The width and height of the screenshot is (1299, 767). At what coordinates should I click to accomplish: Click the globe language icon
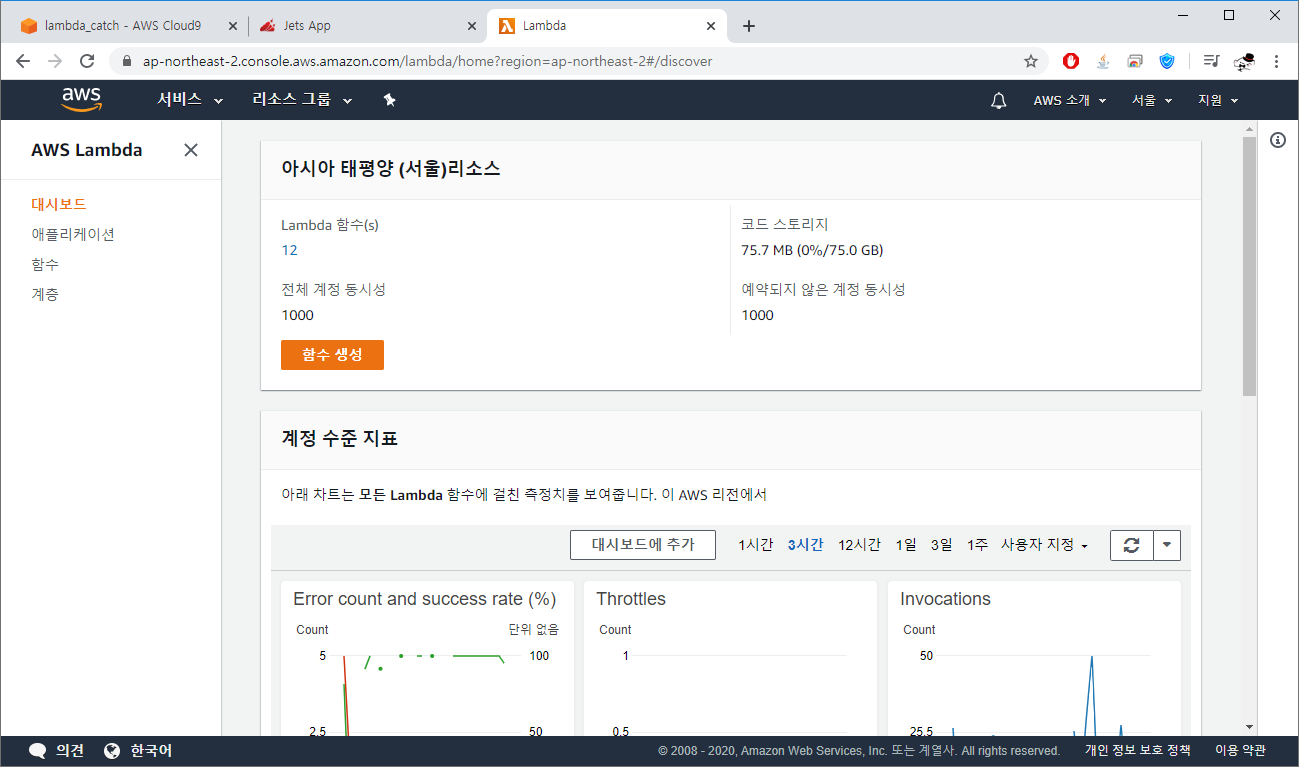tap(112, 751)
